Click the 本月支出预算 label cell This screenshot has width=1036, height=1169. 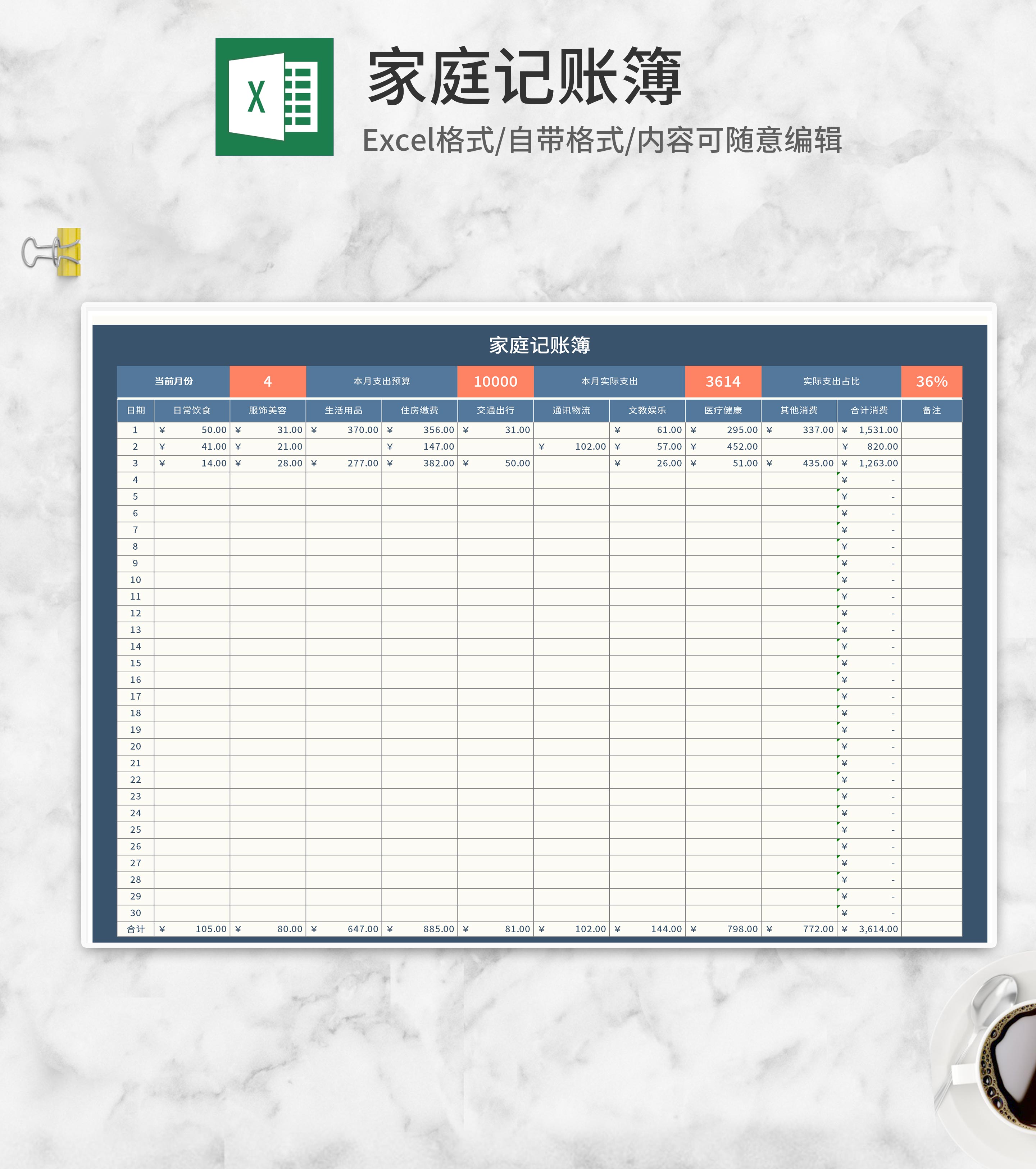click(x=382, y=382)
